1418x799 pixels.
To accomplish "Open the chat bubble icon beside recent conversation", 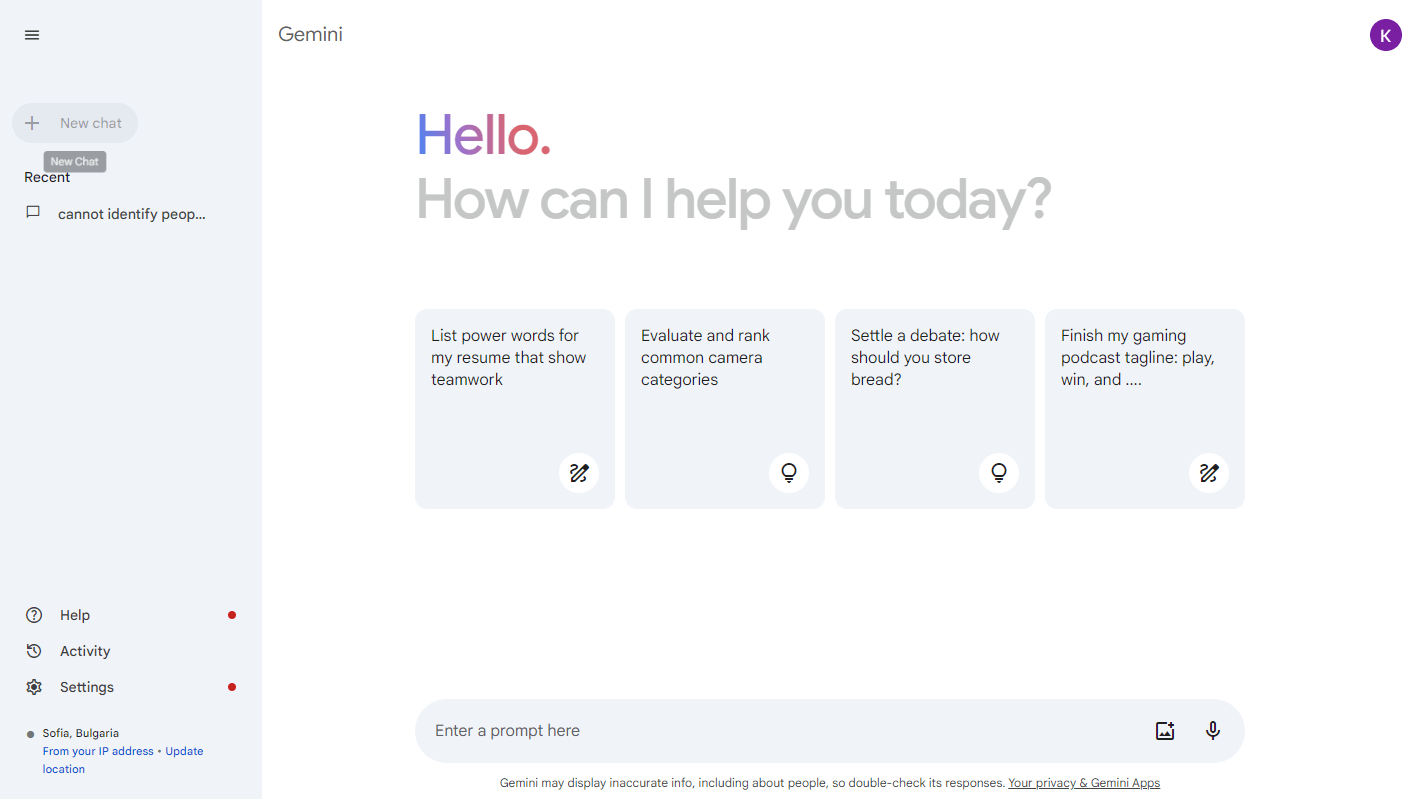I will pyautogui.click(x=33, y=213).
